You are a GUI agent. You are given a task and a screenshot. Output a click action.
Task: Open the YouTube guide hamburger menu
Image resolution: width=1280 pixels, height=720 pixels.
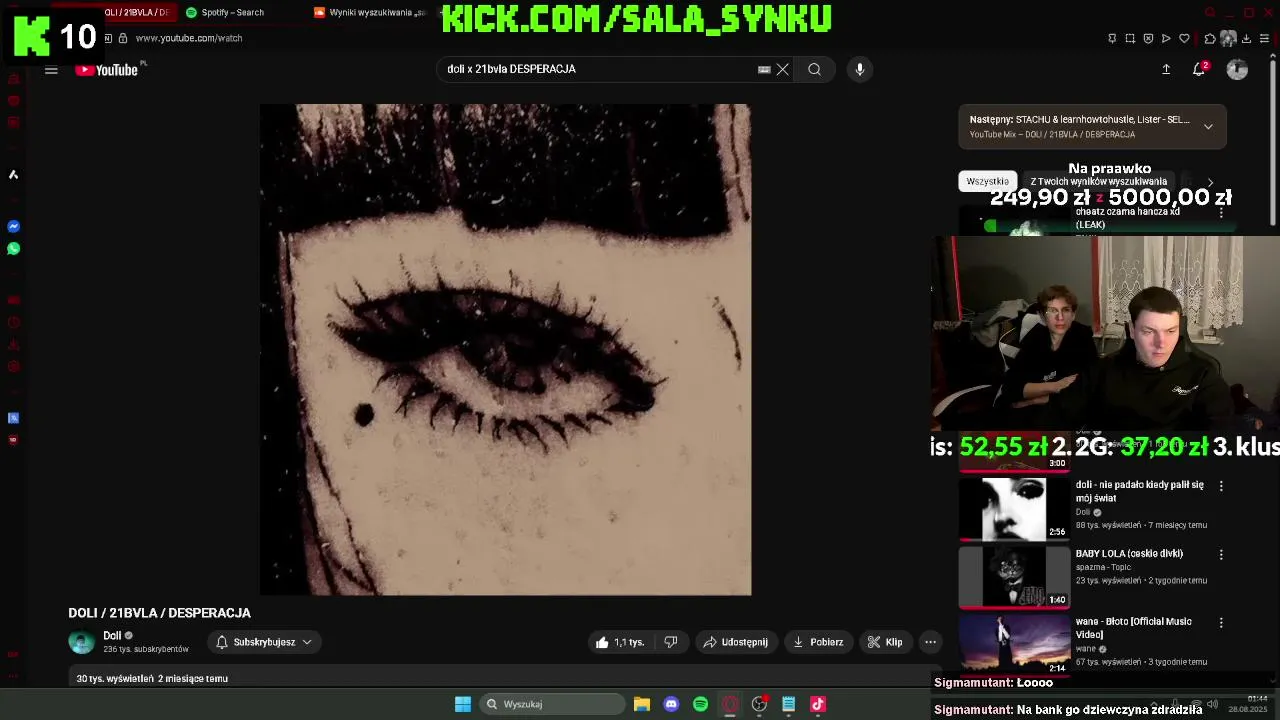(x=51, y=70)
